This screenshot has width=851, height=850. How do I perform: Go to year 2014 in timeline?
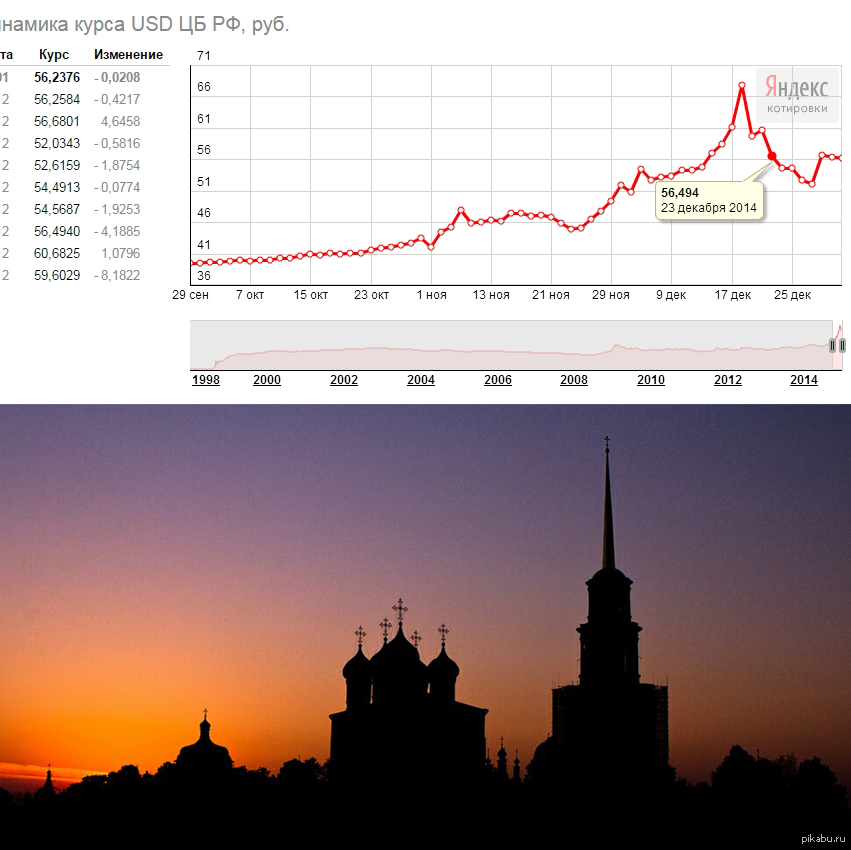click(x=804, y=380)
